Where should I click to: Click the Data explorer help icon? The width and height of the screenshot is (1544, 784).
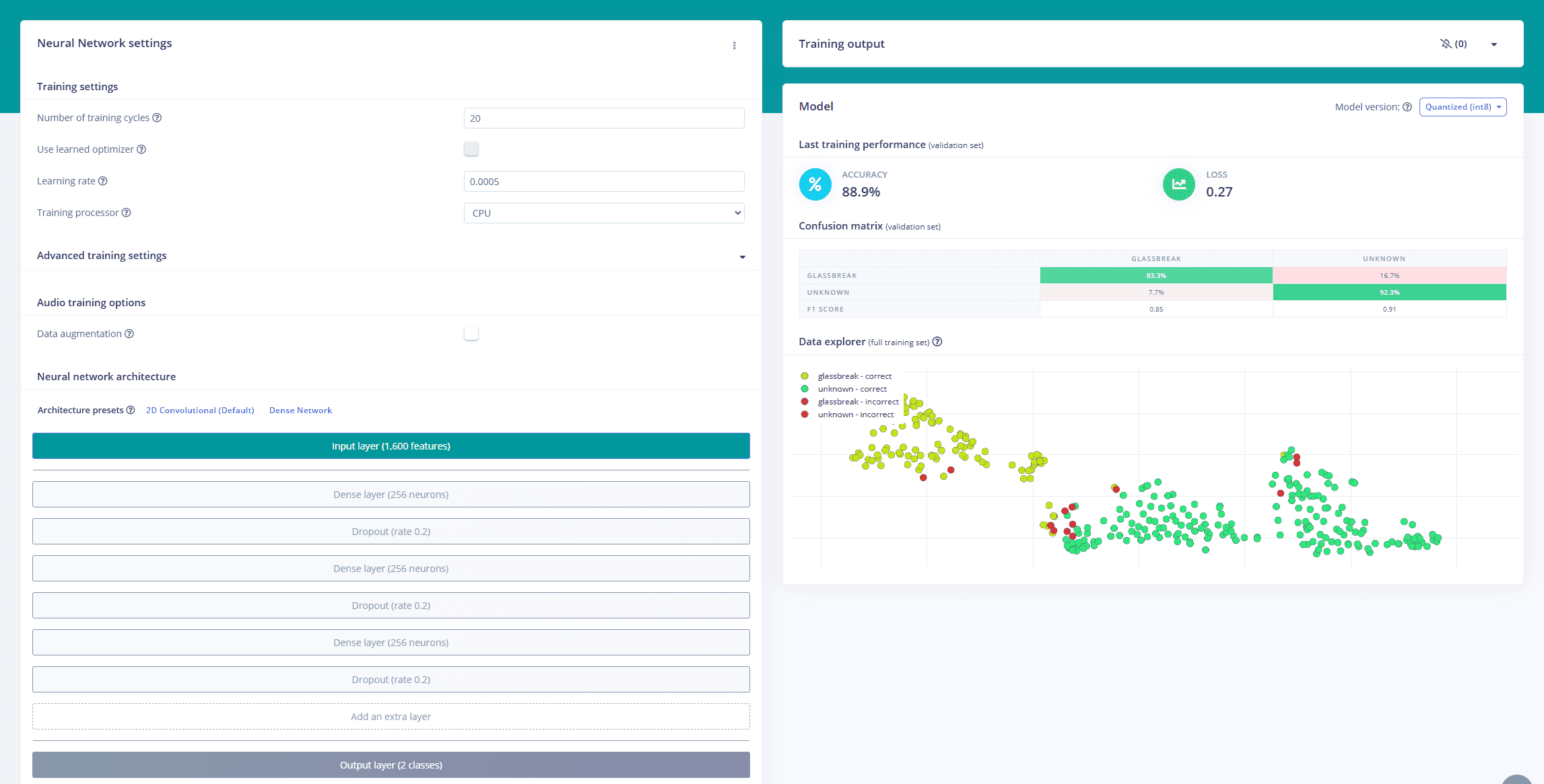tap(937, 342)
